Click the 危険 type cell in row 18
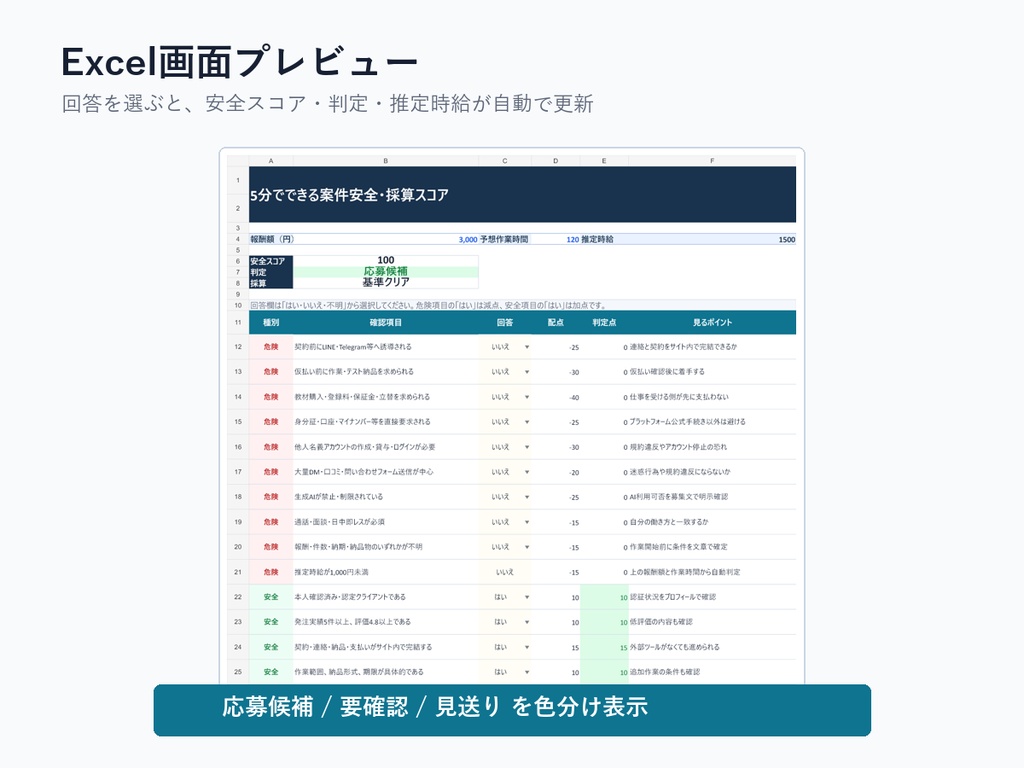The image size is (1024, 768). pos(271,497)
